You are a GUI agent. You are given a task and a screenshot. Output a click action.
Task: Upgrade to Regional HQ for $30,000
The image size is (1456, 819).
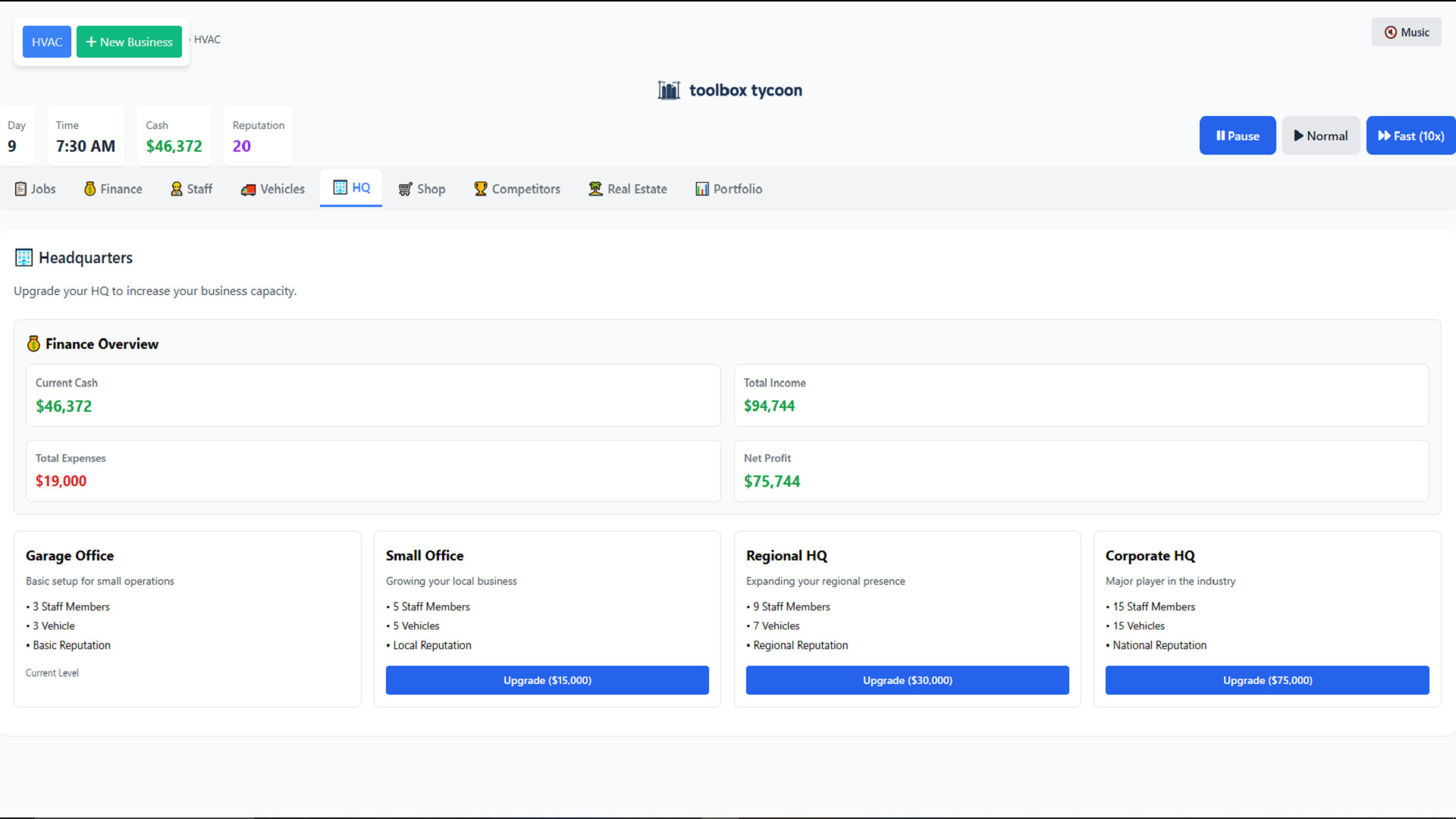[907, 680]
